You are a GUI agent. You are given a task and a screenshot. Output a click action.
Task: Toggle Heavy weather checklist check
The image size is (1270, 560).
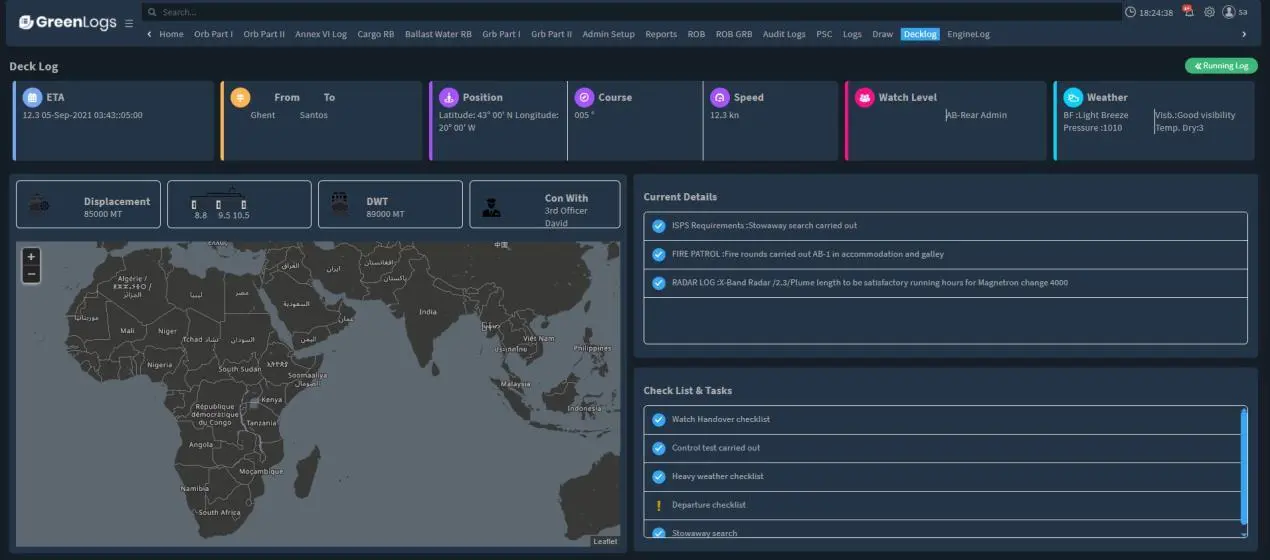click(659, 477)
